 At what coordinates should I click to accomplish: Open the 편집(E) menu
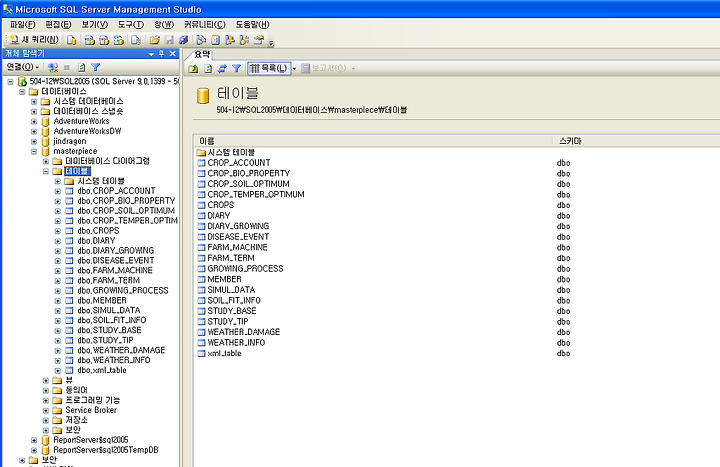click(58, 25)
